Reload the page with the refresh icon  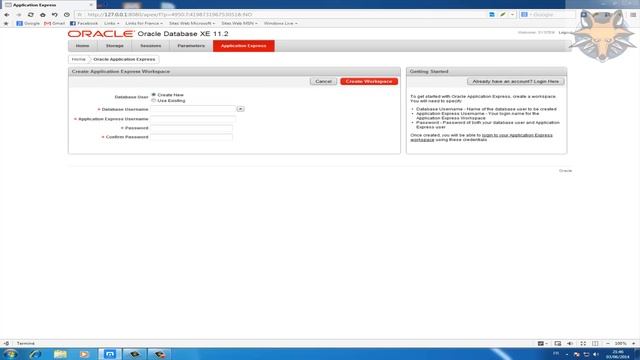[31, 15]
